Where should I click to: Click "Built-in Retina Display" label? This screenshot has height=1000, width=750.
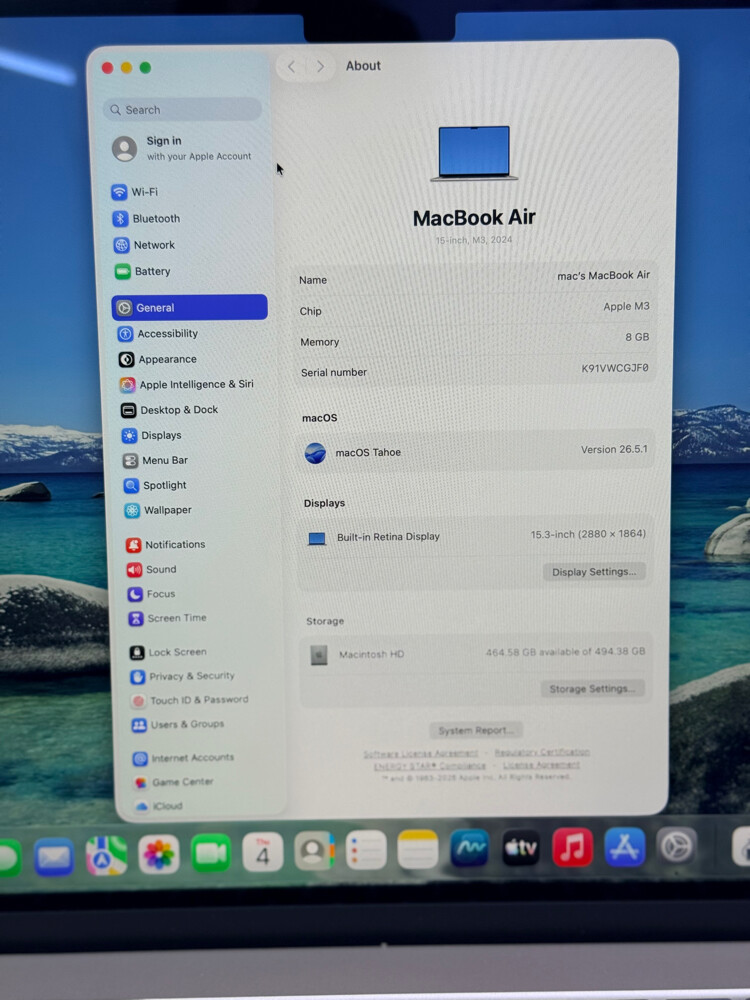coord(388,537)
